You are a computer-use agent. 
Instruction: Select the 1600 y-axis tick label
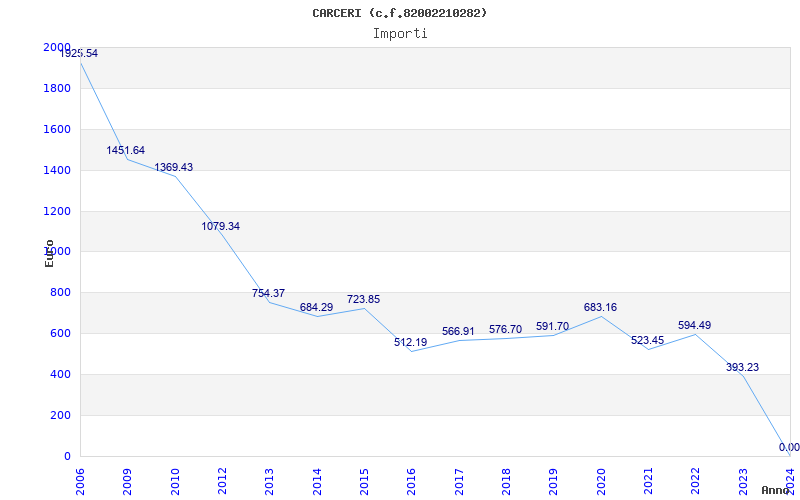tap(57, 130)
